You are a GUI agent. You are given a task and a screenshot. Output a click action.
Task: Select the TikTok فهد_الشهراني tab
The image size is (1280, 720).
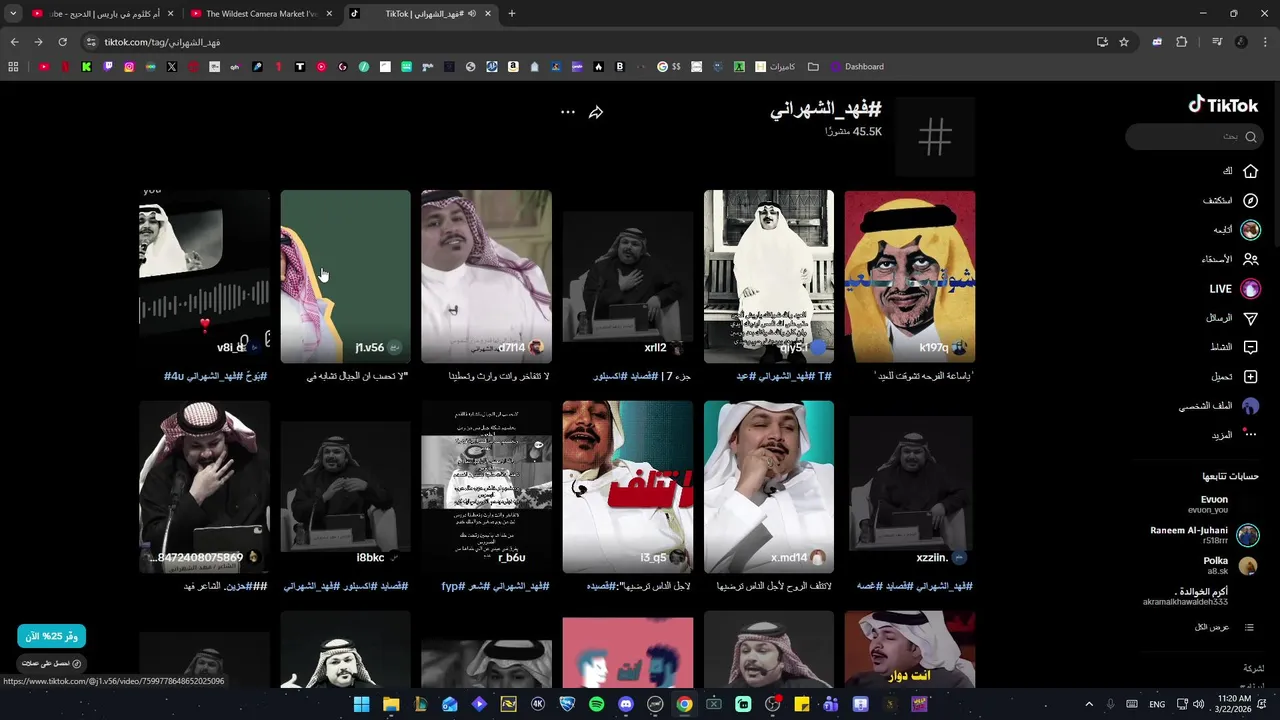pyautogui.click(x=422, y=14)
